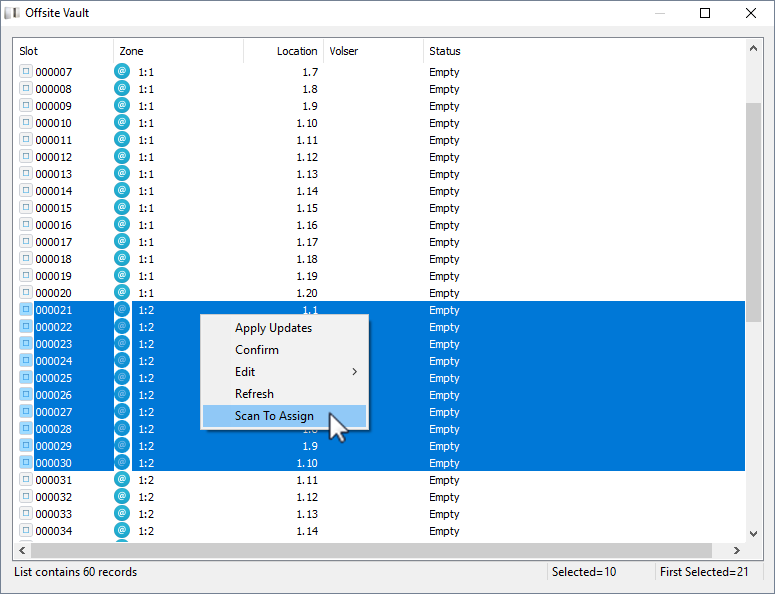Screen dimensions: 775x594
Task: Click the zone @ icon in row 000015
Action: tap(122, 207)
